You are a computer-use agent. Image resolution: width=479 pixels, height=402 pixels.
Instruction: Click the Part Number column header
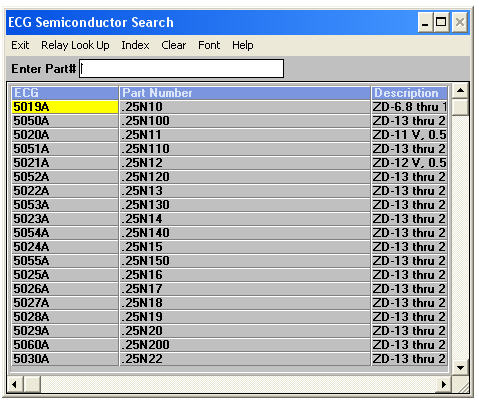(245, 93)
